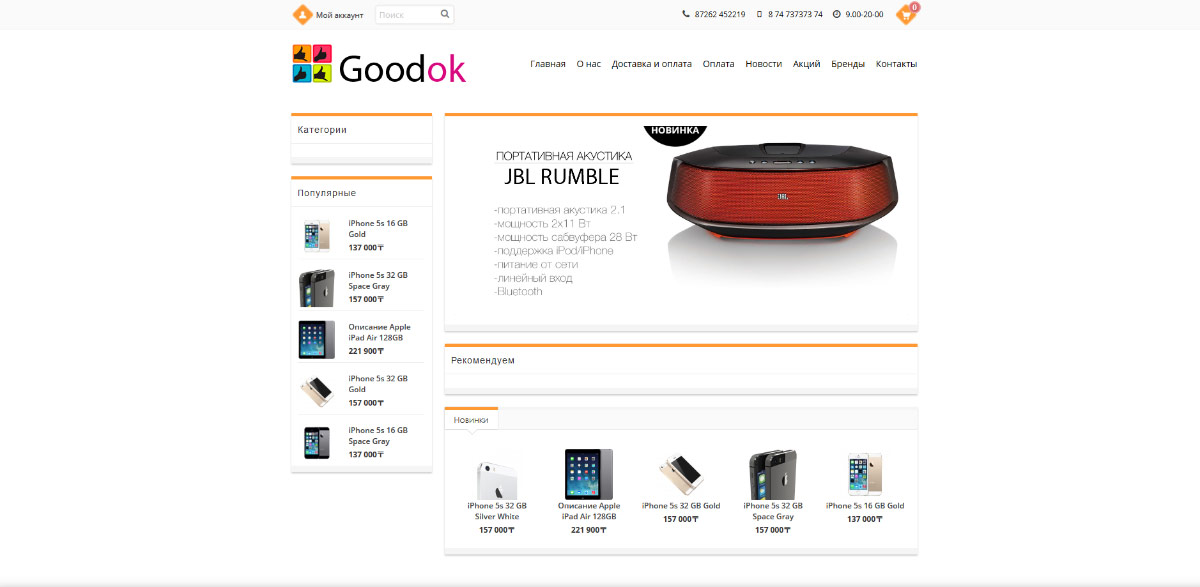Click the clock icon next to 9.00-20.00
The width and height of the screenshot is (1200, 587).
tap(836, 14)
